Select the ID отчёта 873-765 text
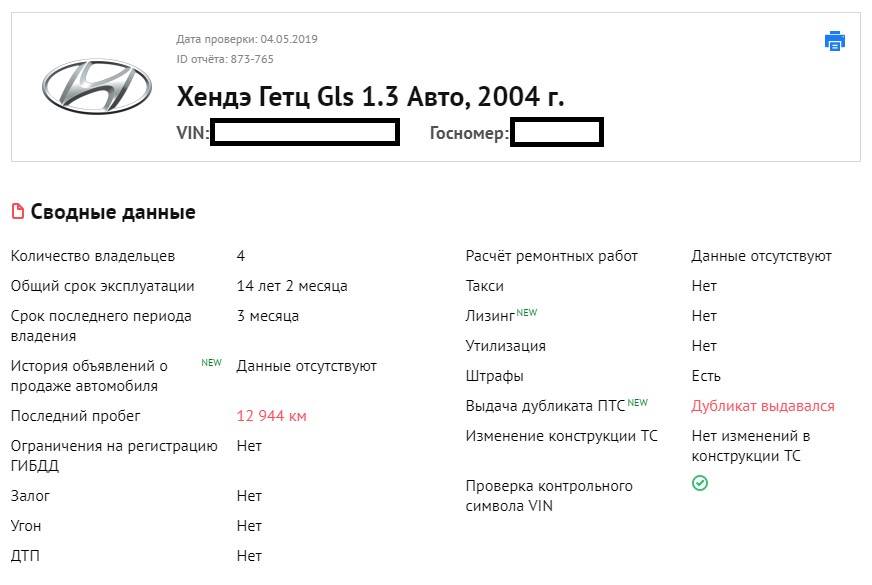The image size is (872, 585). point(225,59)
